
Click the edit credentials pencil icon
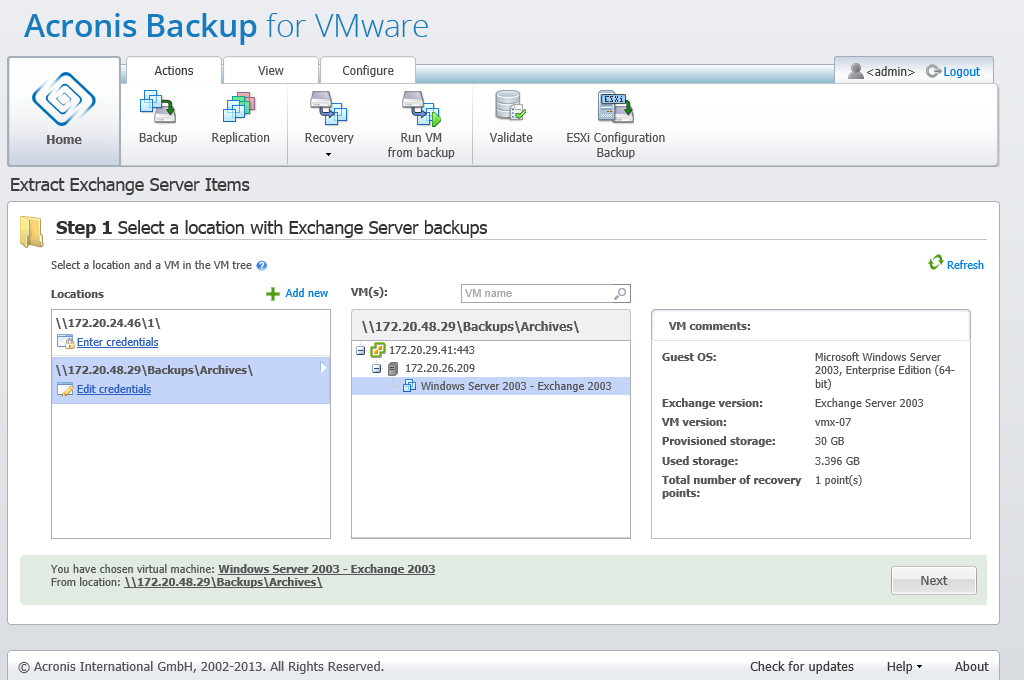(65, 389)
